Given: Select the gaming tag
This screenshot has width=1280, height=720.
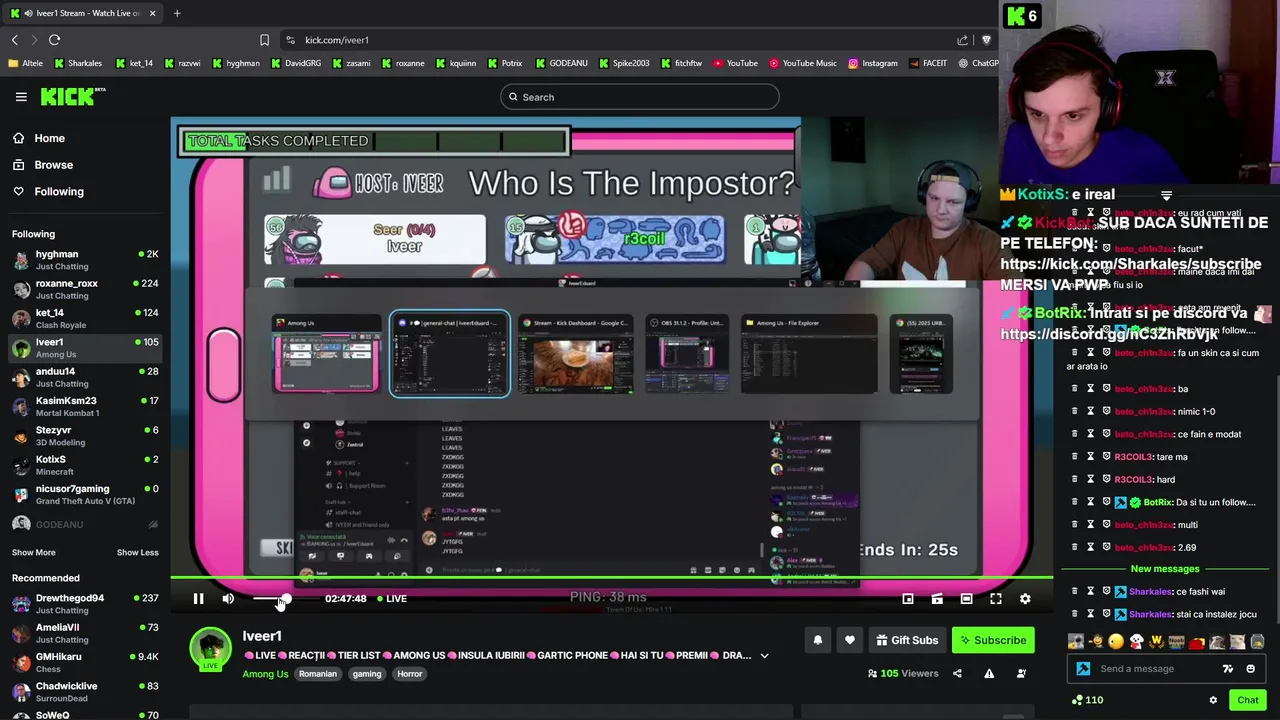Looking at the screenshot, I should [x=367, y=674].
